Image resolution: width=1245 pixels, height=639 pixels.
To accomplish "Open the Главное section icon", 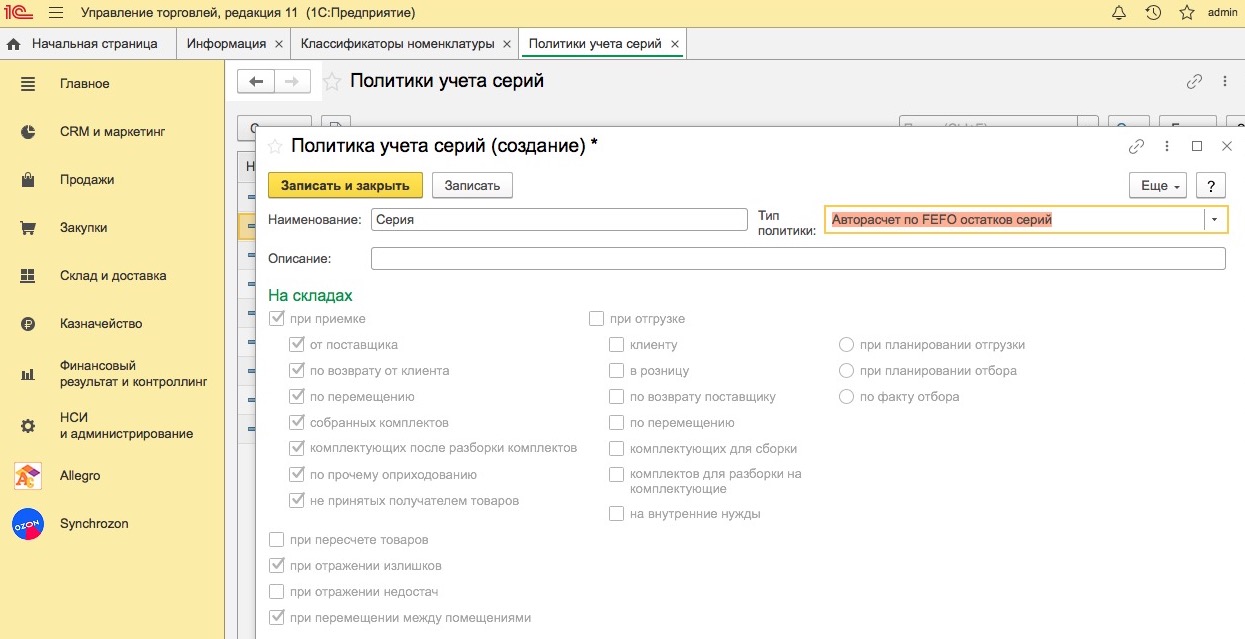I will [x=28, y=84].
